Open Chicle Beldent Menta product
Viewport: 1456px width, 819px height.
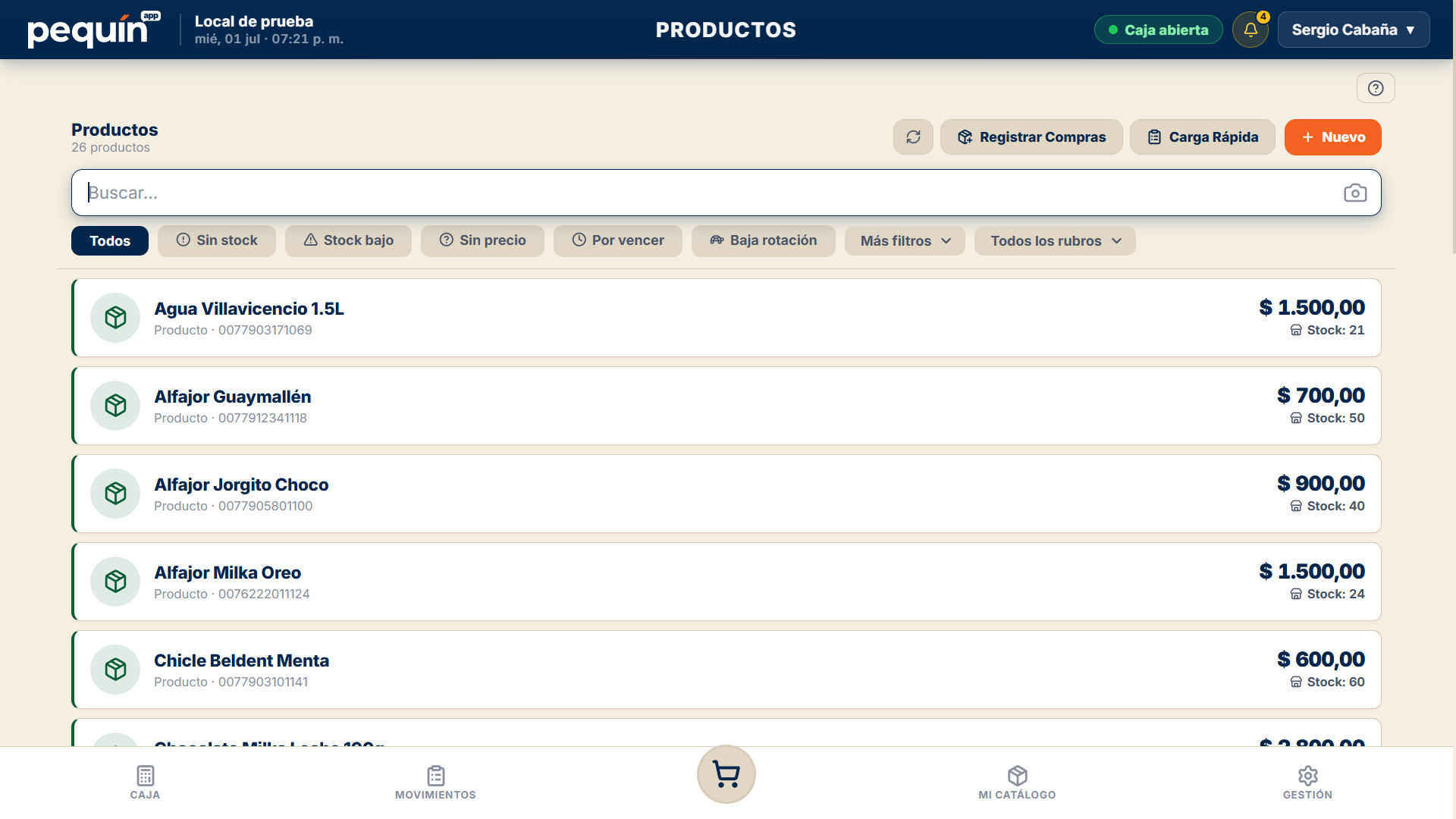(x=726, y=670)
